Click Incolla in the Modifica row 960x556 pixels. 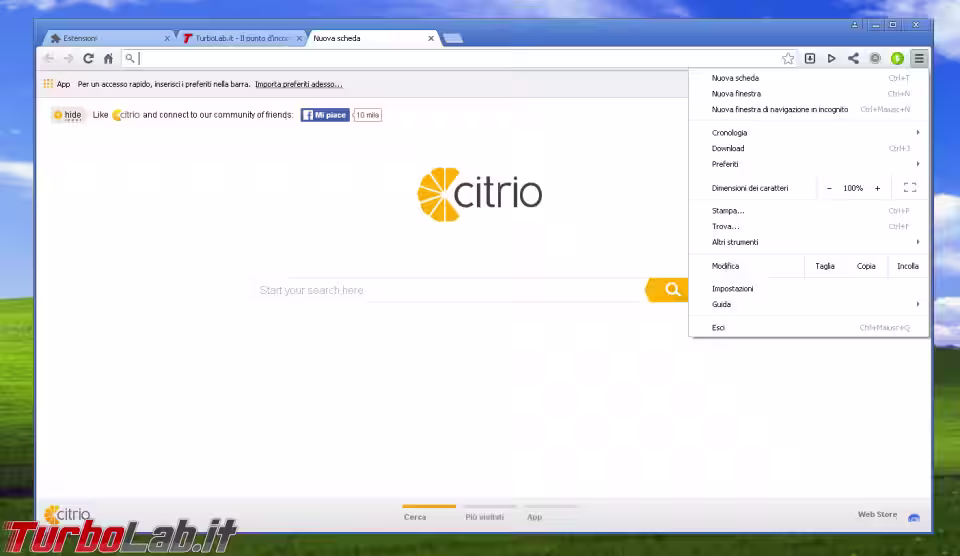(907, 266)
